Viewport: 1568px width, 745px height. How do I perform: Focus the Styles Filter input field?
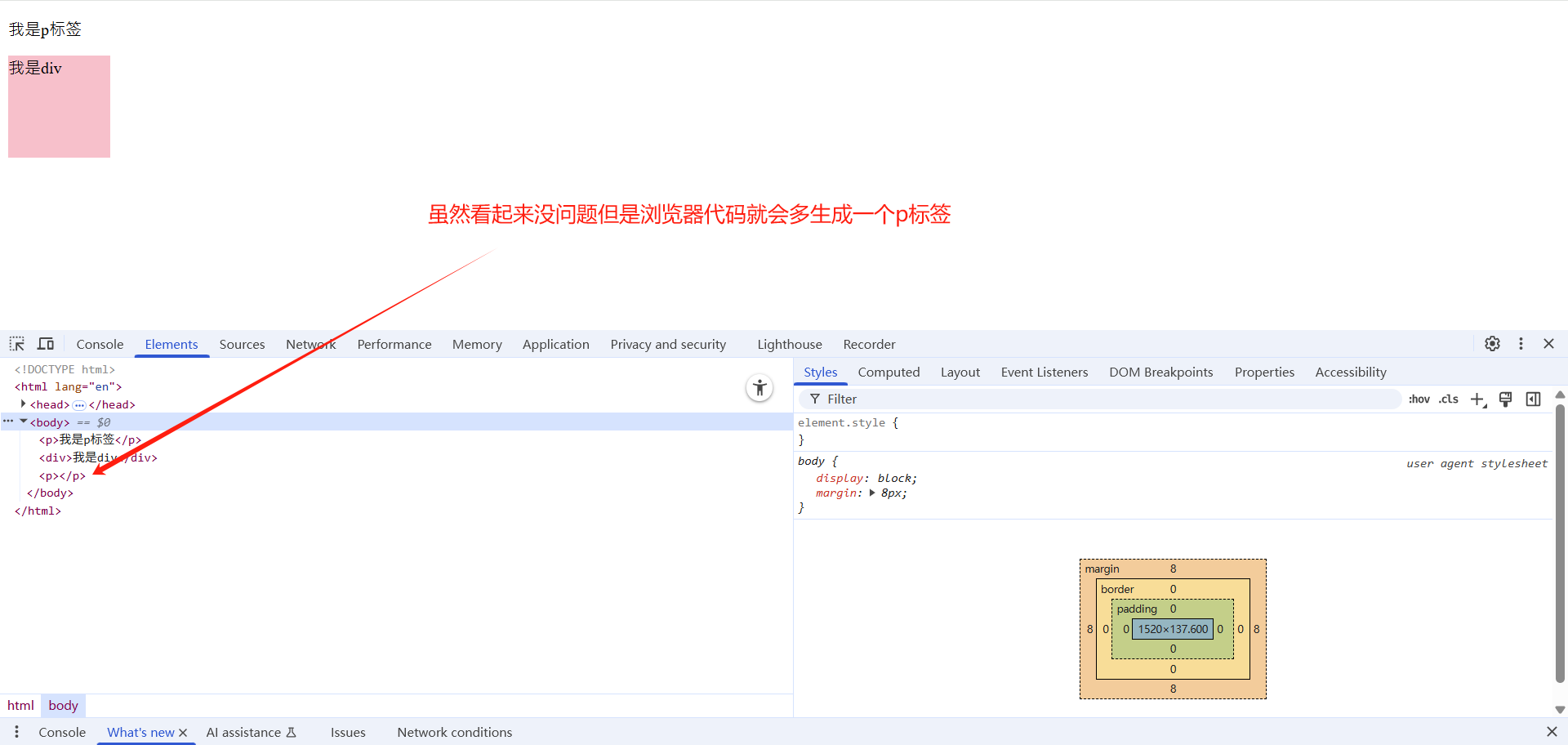(x=1102, y=399)
